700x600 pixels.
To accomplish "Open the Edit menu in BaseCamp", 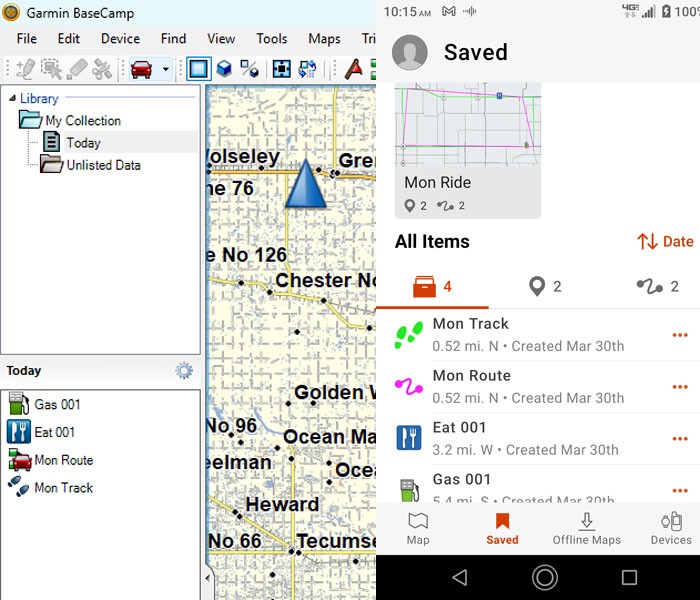I will coord(69,39).
